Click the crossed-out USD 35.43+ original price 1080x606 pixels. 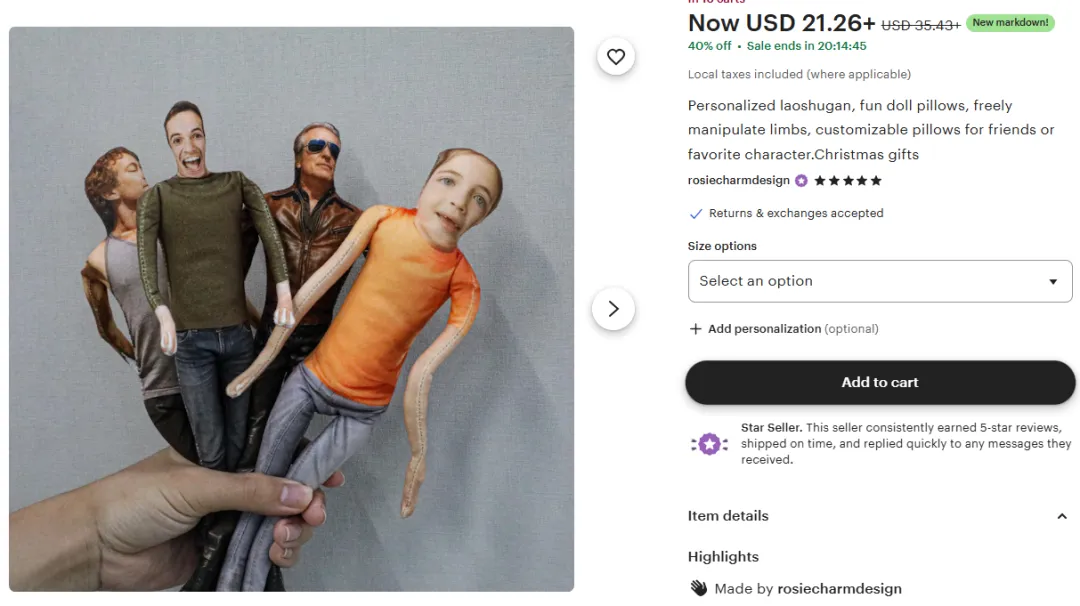point(921,25)
